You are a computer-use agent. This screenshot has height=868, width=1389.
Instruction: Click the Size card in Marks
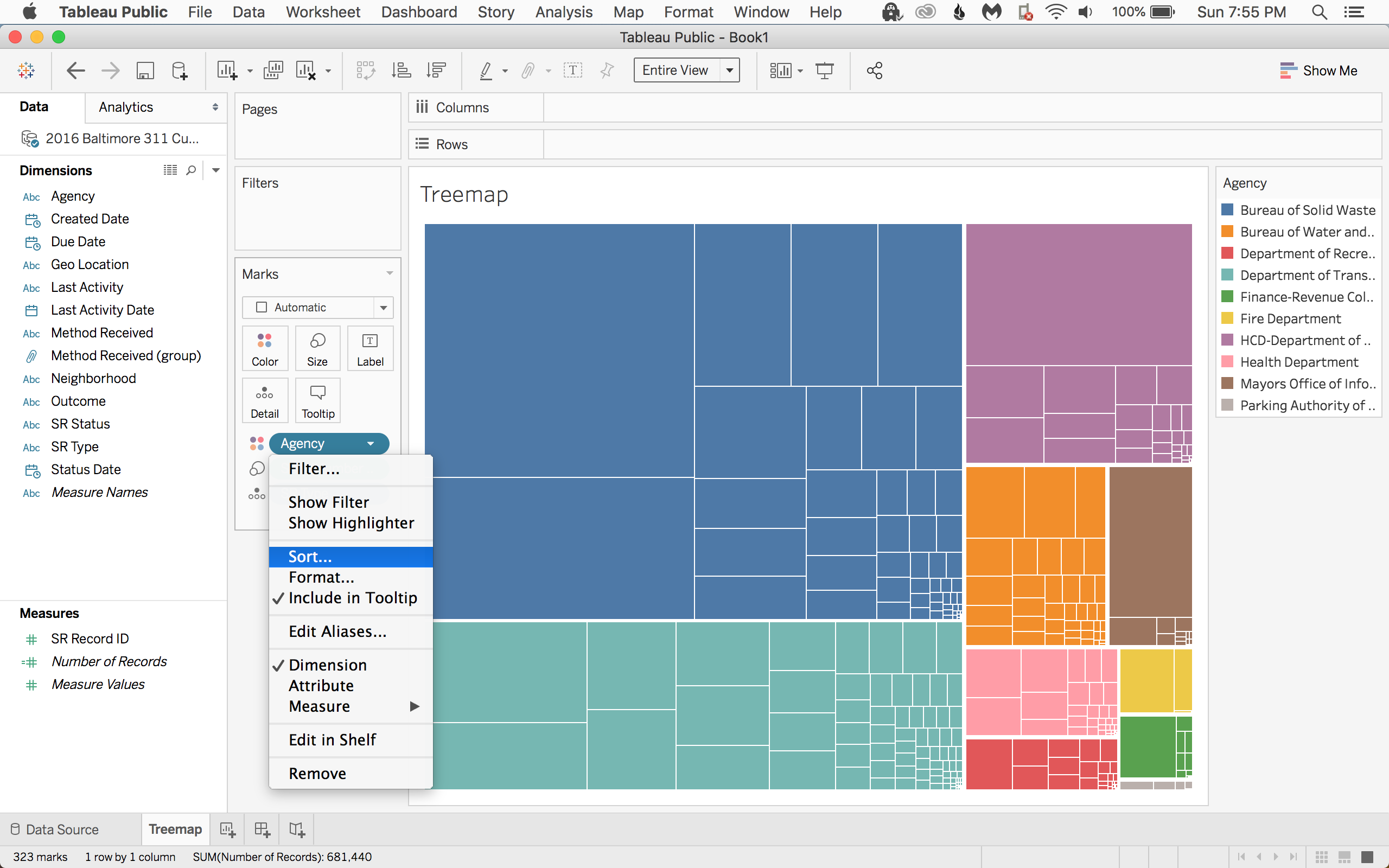(x=317, y=348)
